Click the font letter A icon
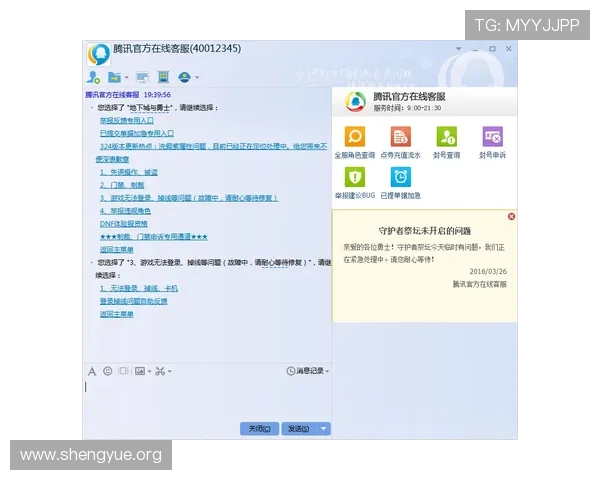 tap(92, 371)
